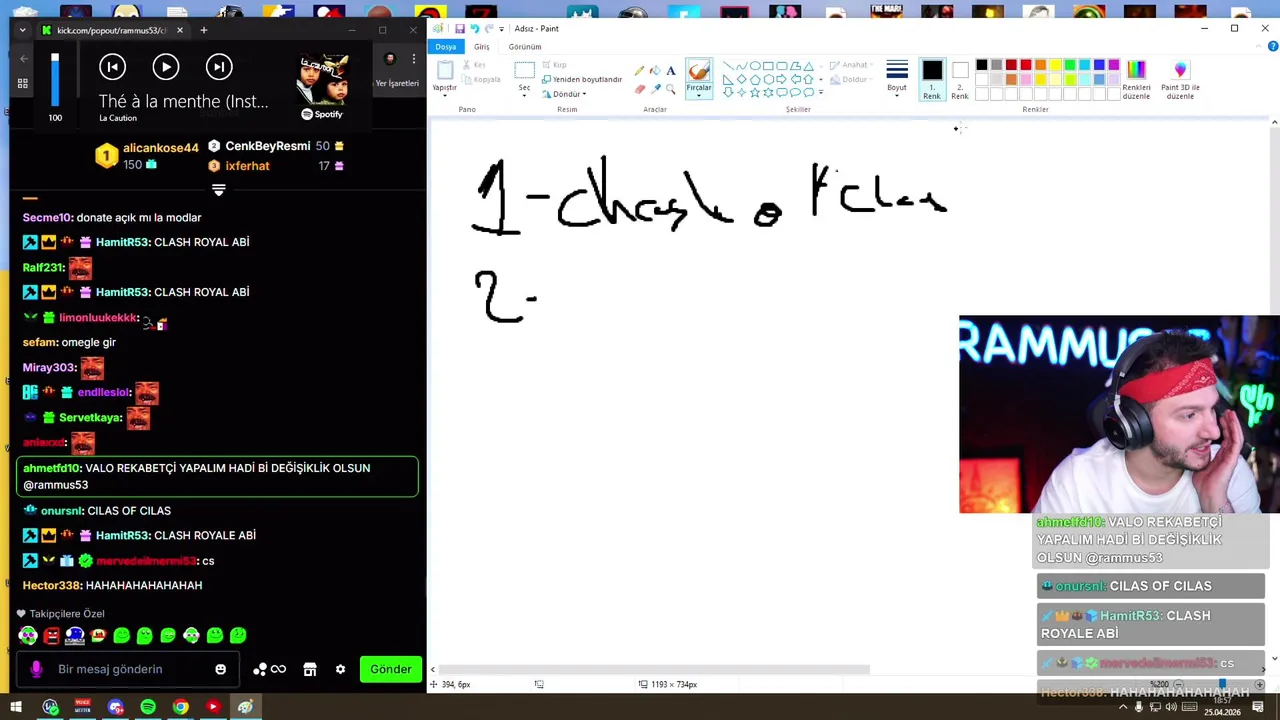Screen dimensions: 1280x720
Task: Expand the leaderboard chevron in chat
Action: 218,189
